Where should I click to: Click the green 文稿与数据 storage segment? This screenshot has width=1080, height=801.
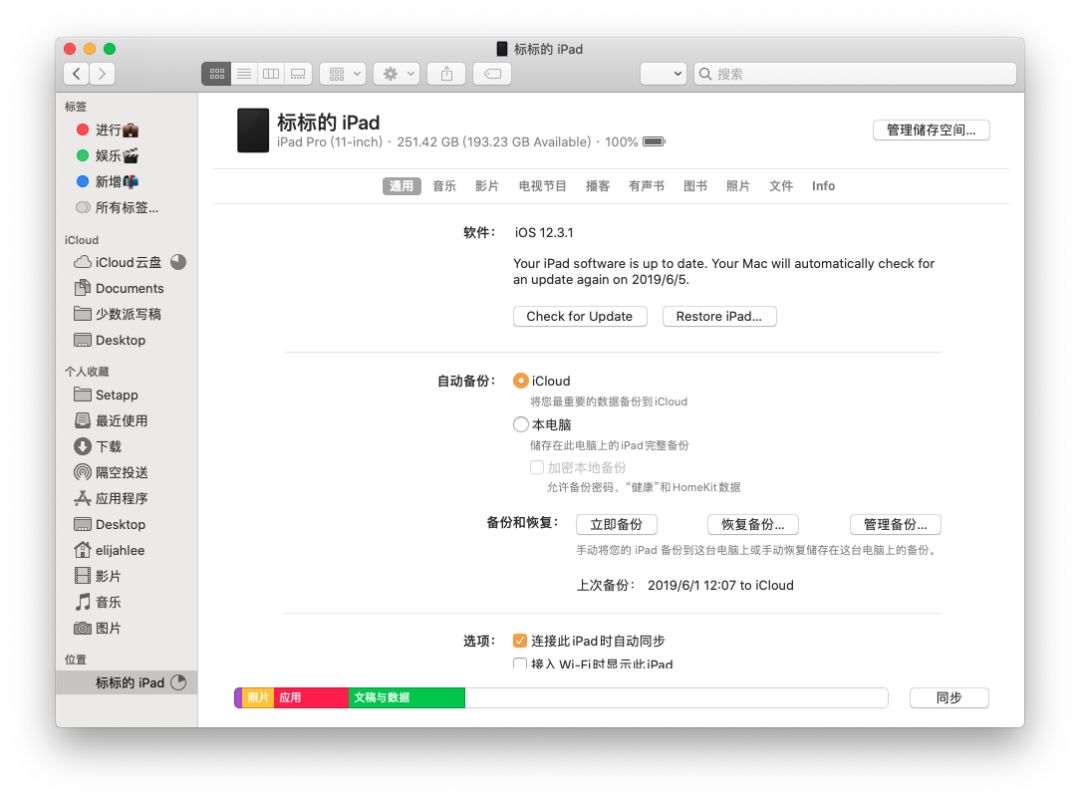coord(406,698)
